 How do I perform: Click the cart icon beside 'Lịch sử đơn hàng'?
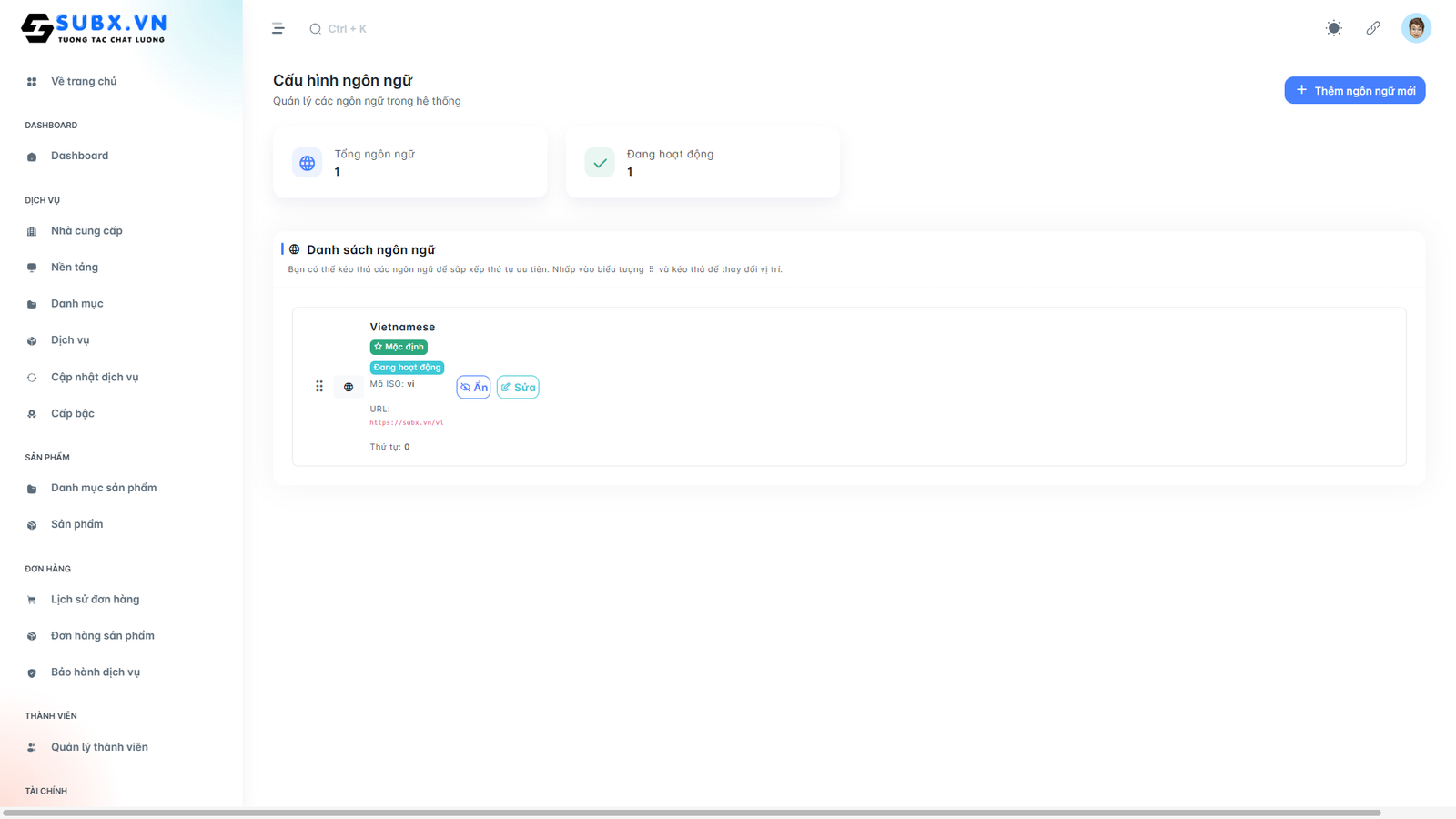tap(31, 599)
